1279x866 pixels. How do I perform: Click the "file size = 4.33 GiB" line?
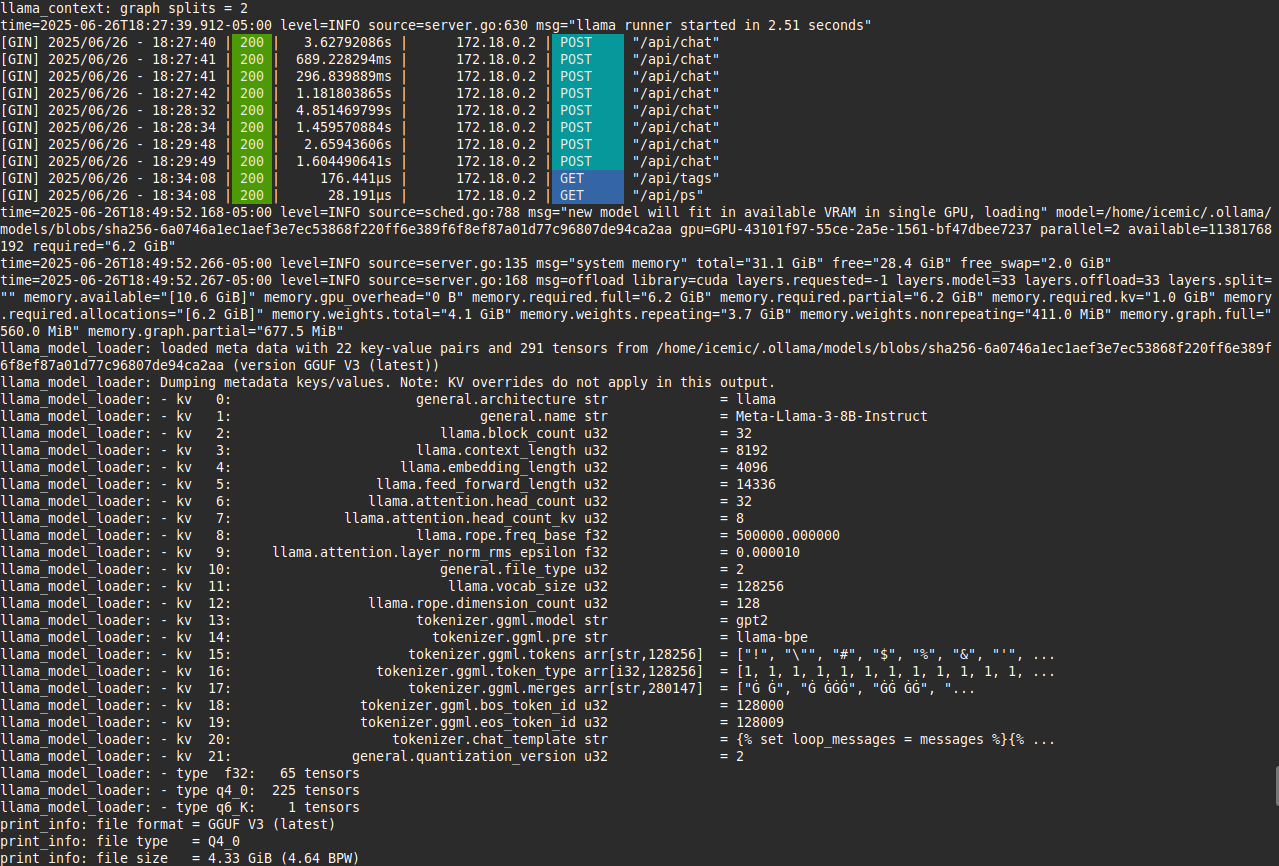click(x=180, y=858)
